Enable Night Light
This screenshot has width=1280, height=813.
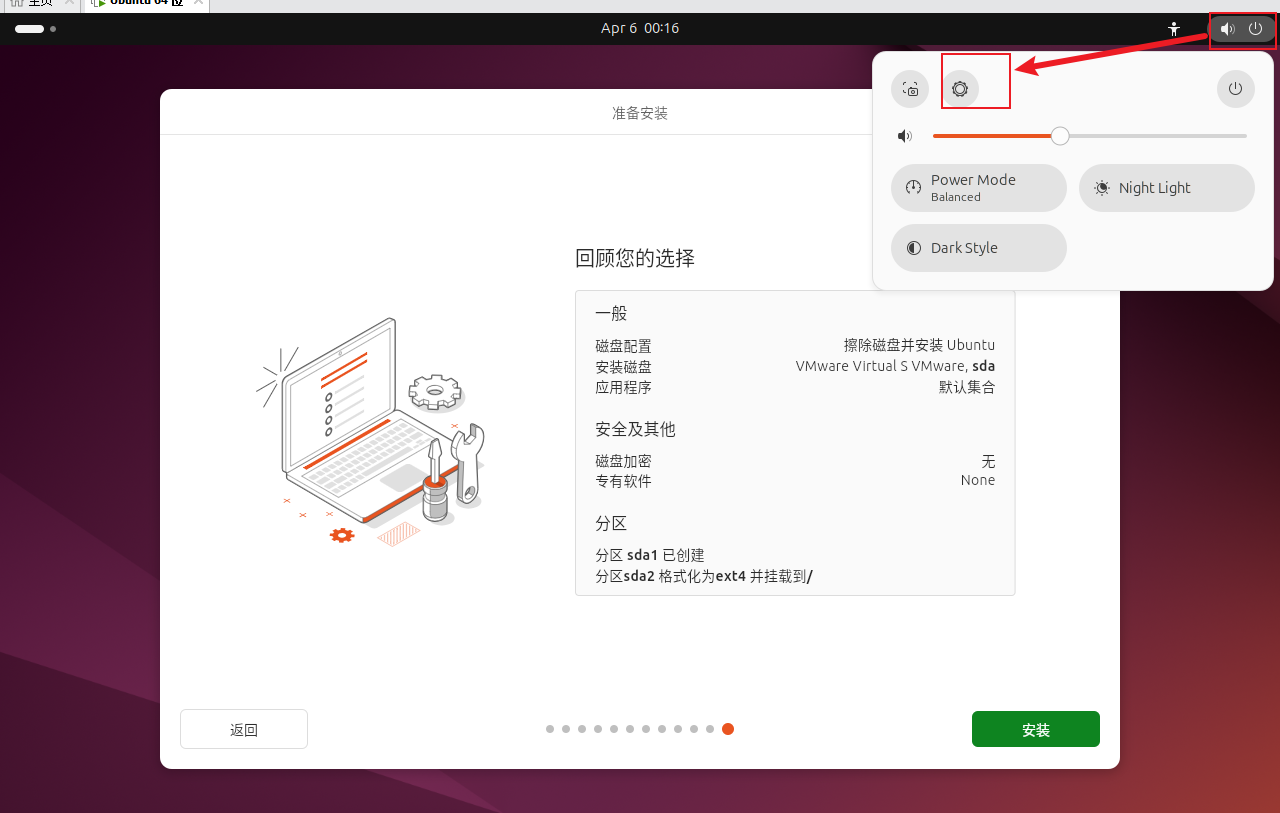[x=1167, y=188]
